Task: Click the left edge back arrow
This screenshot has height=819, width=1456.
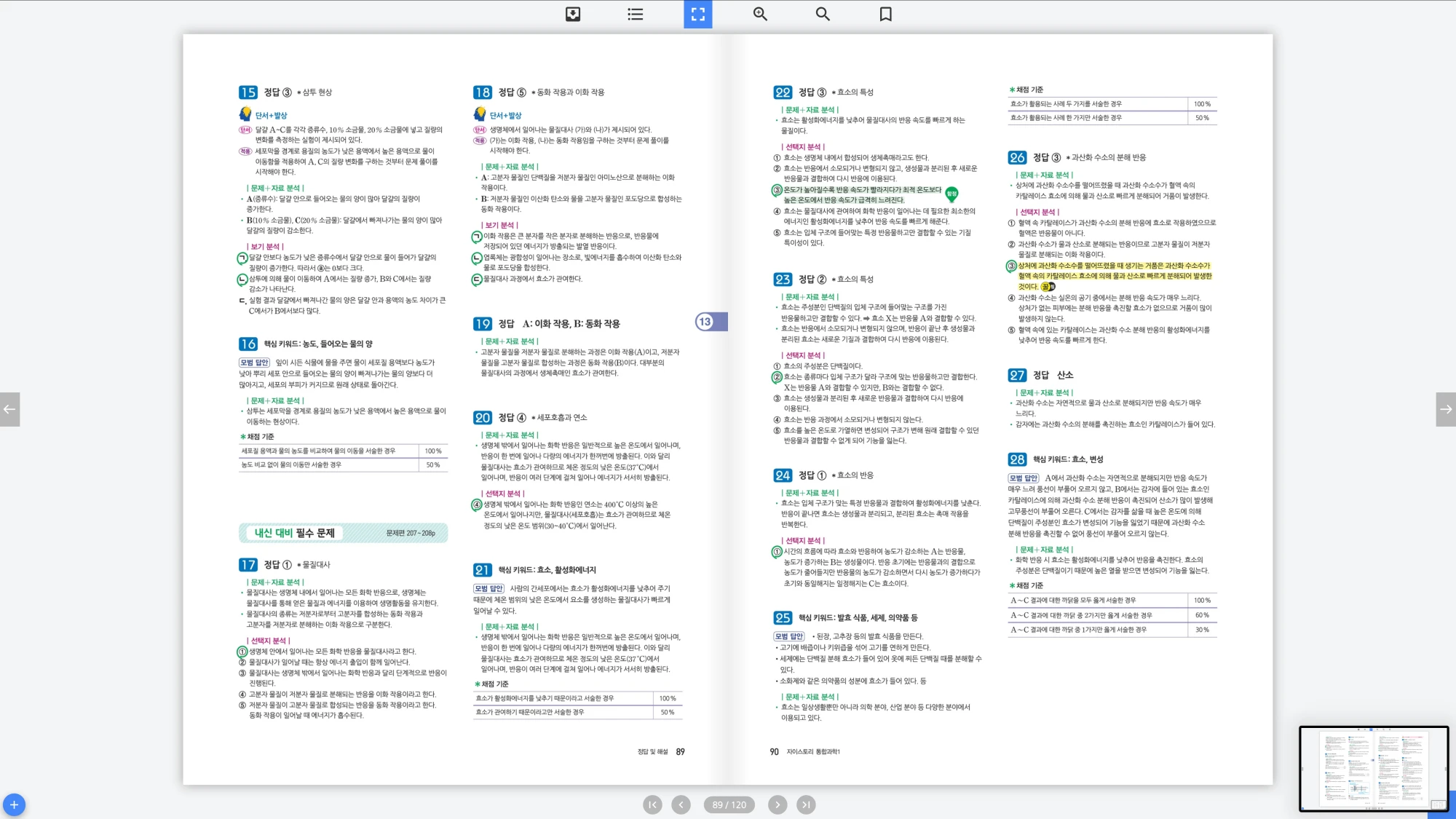Action: [x=9, y=409]
